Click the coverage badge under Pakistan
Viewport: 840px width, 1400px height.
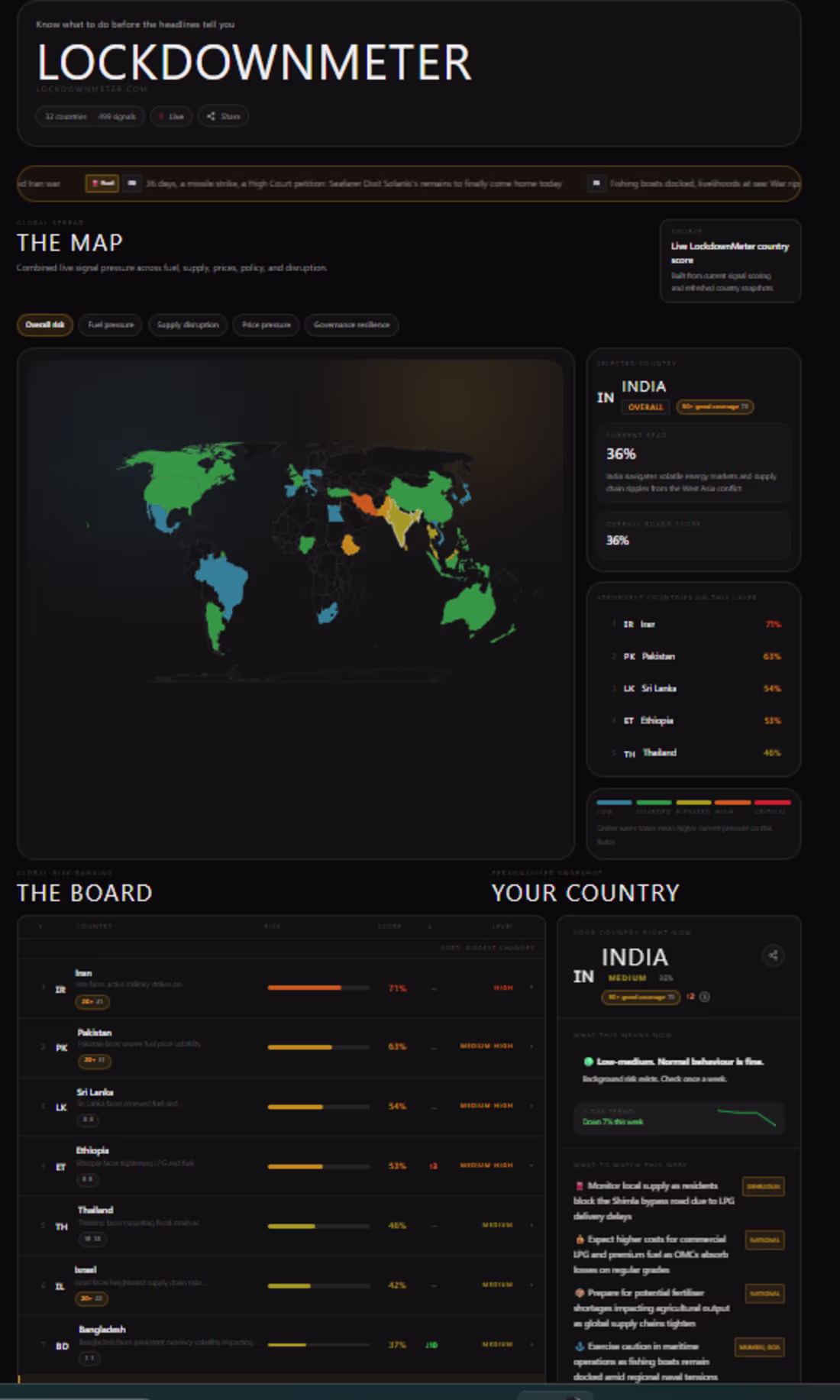click(x=95, y=1060)
